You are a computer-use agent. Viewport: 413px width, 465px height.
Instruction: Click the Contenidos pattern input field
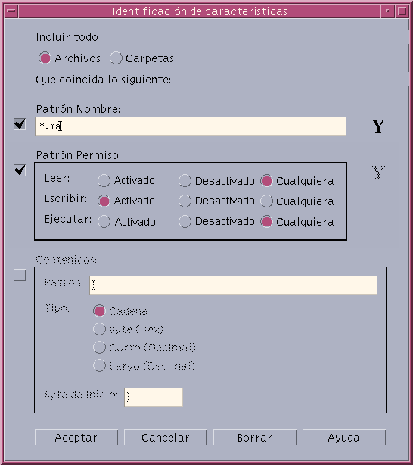[x=233, y=285]
